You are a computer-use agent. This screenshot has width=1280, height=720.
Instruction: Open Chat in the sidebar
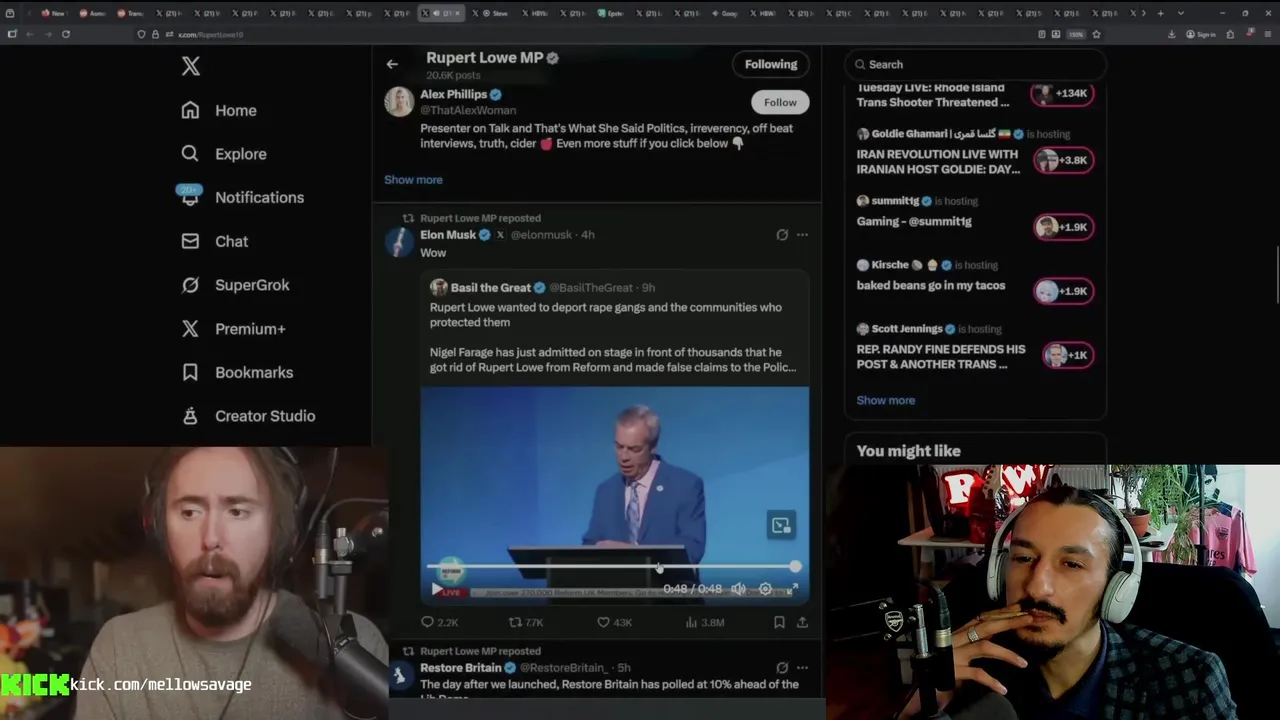click(x=215, y=241)
